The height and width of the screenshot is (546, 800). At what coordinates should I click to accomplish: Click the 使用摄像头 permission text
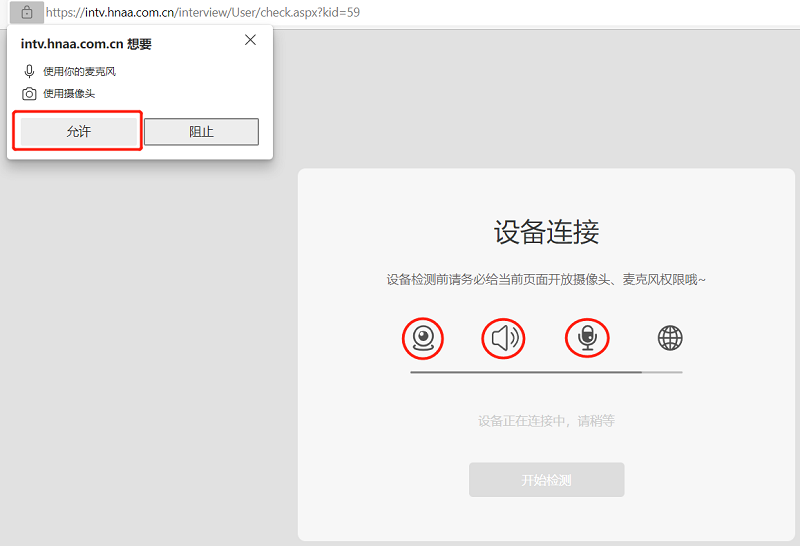[x=69, y=94]
